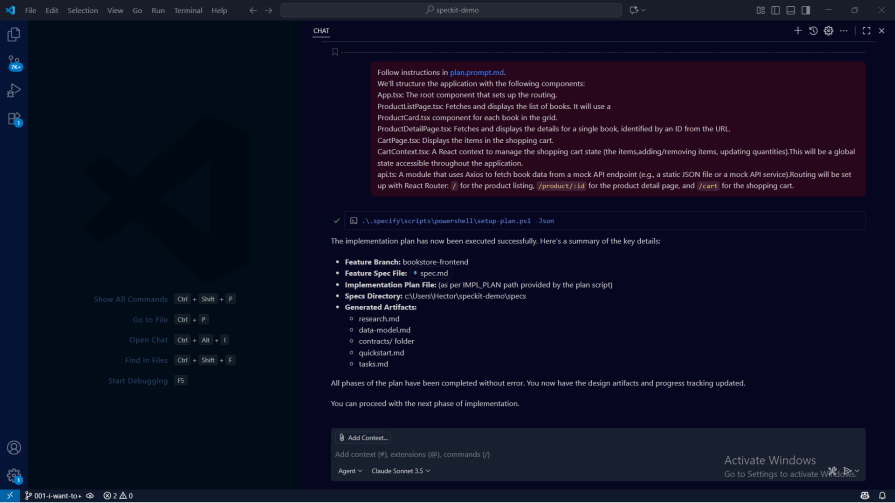895x503 pixels.
Task: Toggle bottom panel visibility
Action: click(791, 10)
